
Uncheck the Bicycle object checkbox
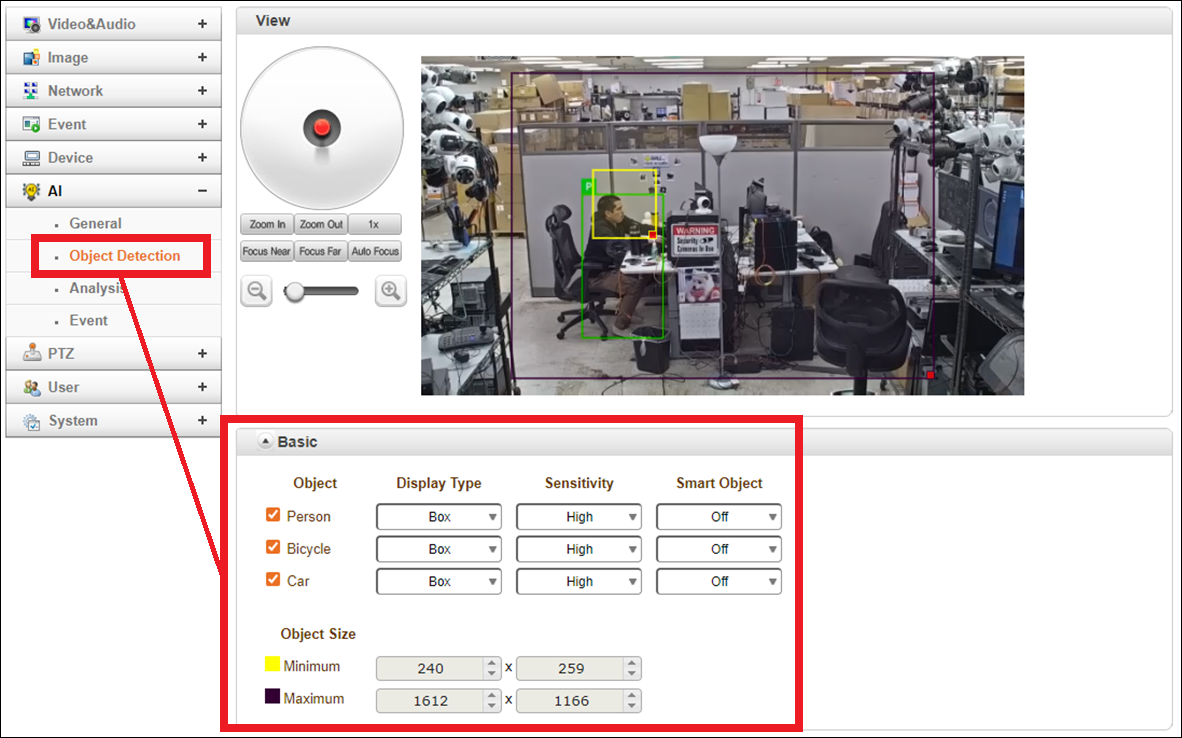click(x=273, y=547)
